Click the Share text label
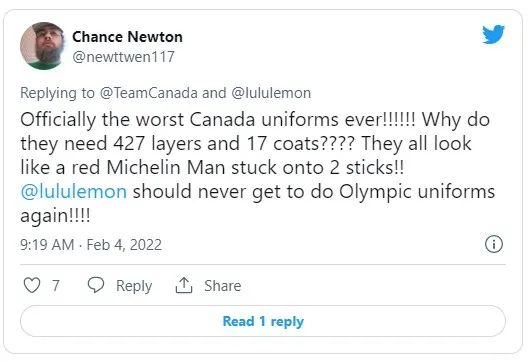This screenshot has width=531, height=362. 222,285
